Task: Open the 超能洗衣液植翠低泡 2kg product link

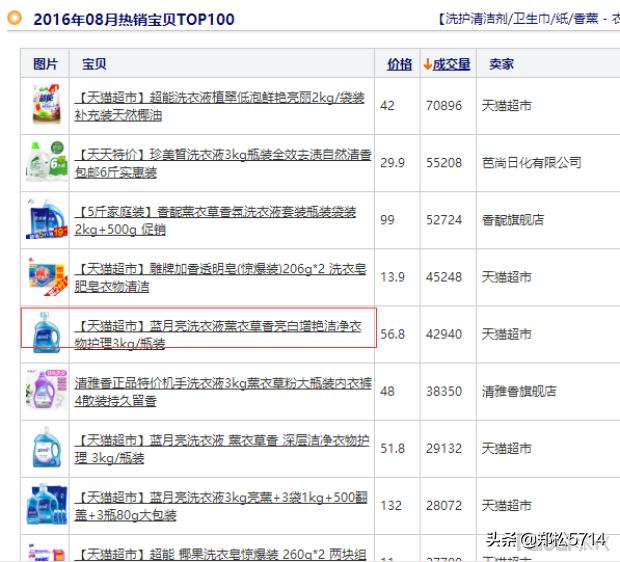Action: point(219,106)
